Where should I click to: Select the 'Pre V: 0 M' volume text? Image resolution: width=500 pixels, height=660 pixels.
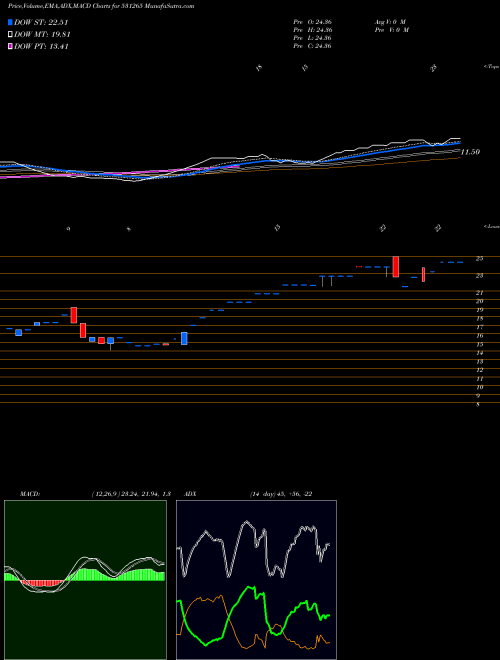[x=392, y=30]
